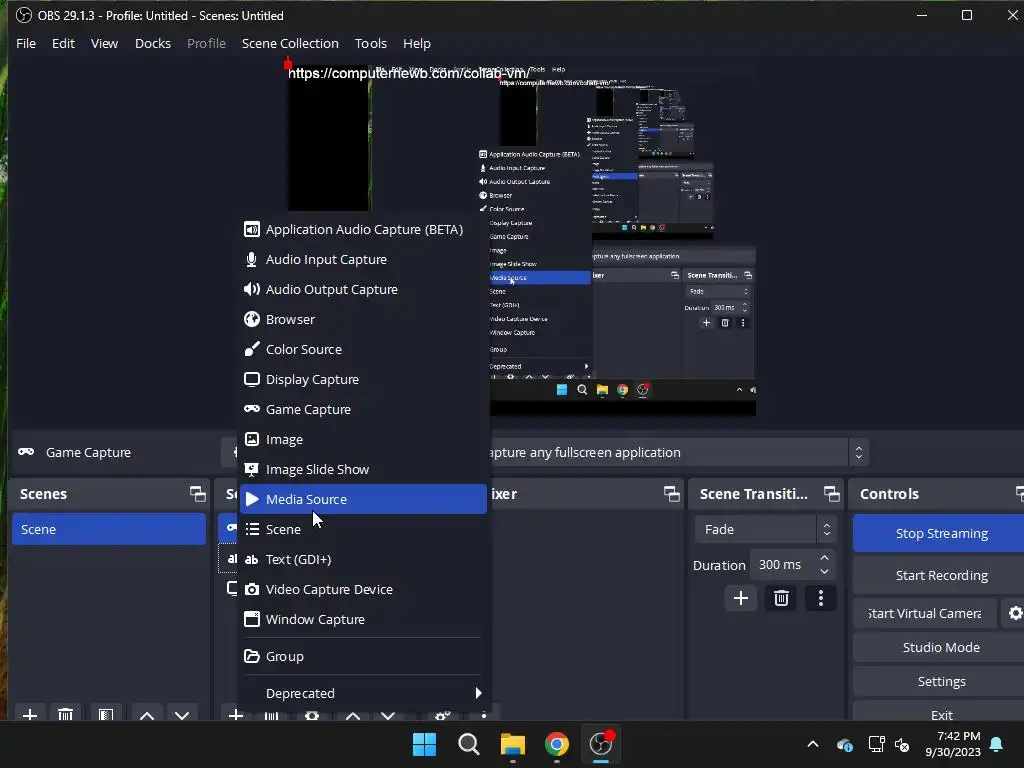Expand the Deprecated submenu
The width and height of the screenshot is (1024, 768).
pyautogui.click(x=363, y=693)
